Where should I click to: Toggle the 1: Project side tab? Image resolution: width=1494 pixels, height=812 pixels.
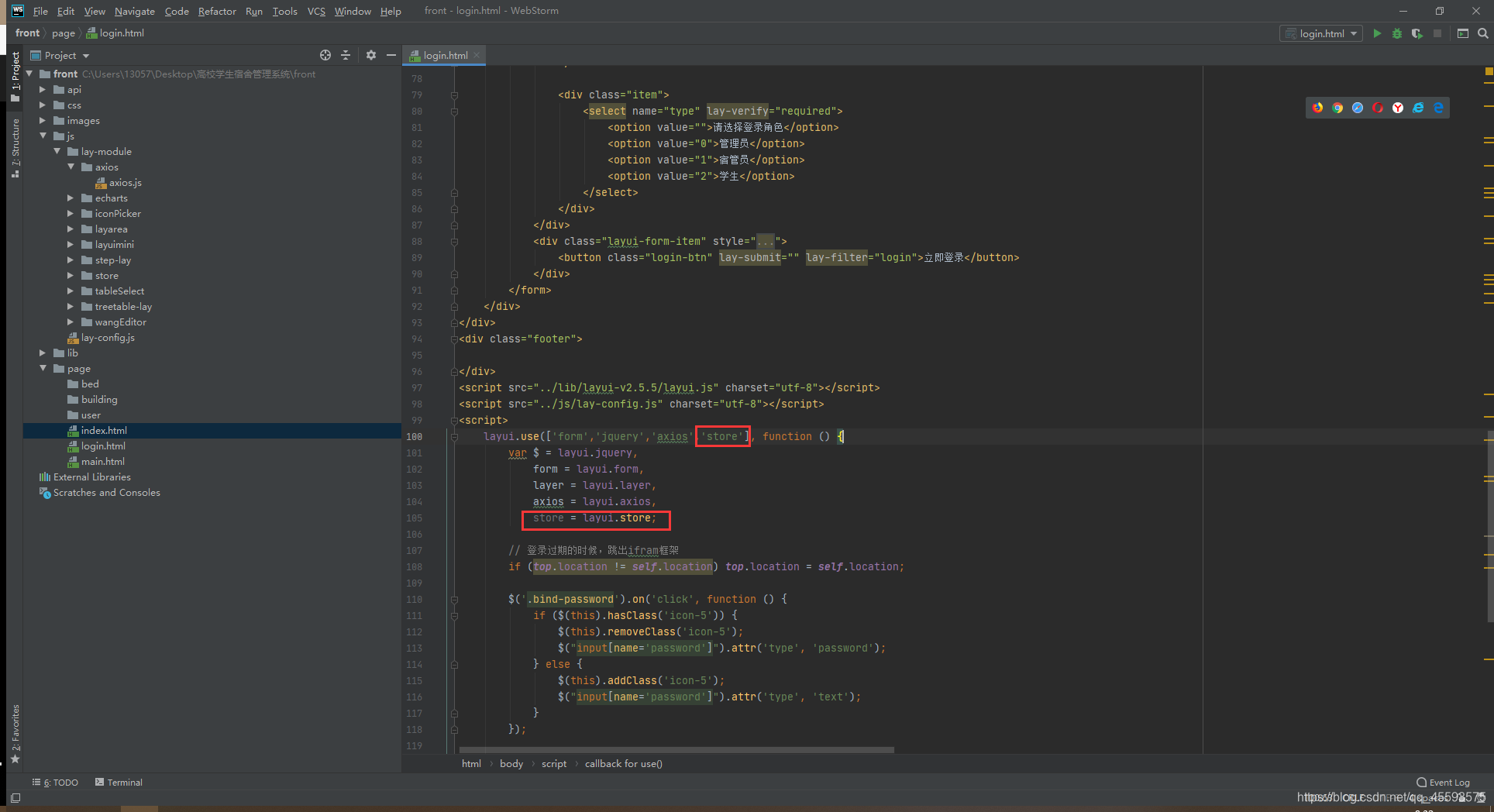[x=15, y=77]
